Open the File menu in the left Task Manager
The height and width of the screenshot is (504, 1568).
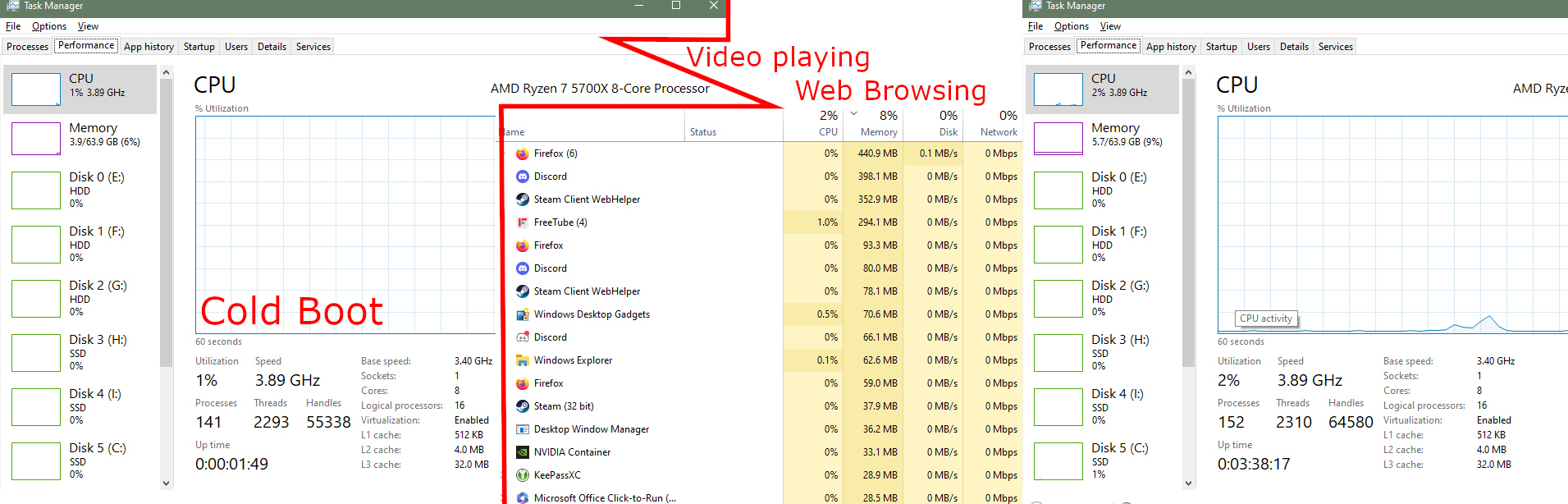pyautogui.click(x=13, y=26)
